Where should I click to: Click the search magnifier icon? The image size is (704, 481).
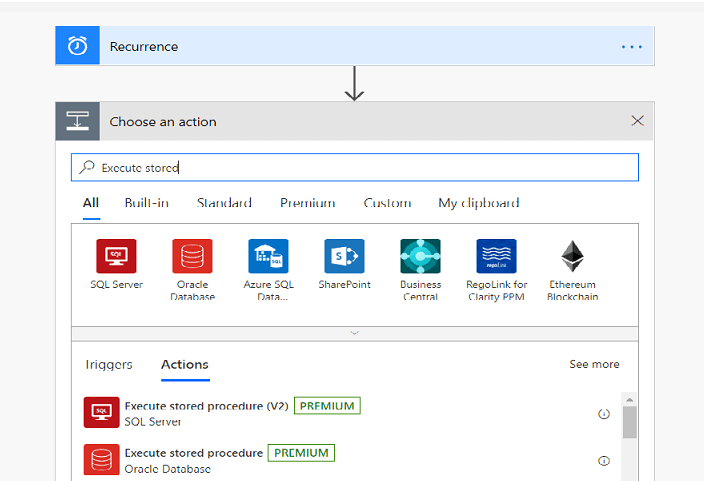pyautogui.click(x=87, y=168)
